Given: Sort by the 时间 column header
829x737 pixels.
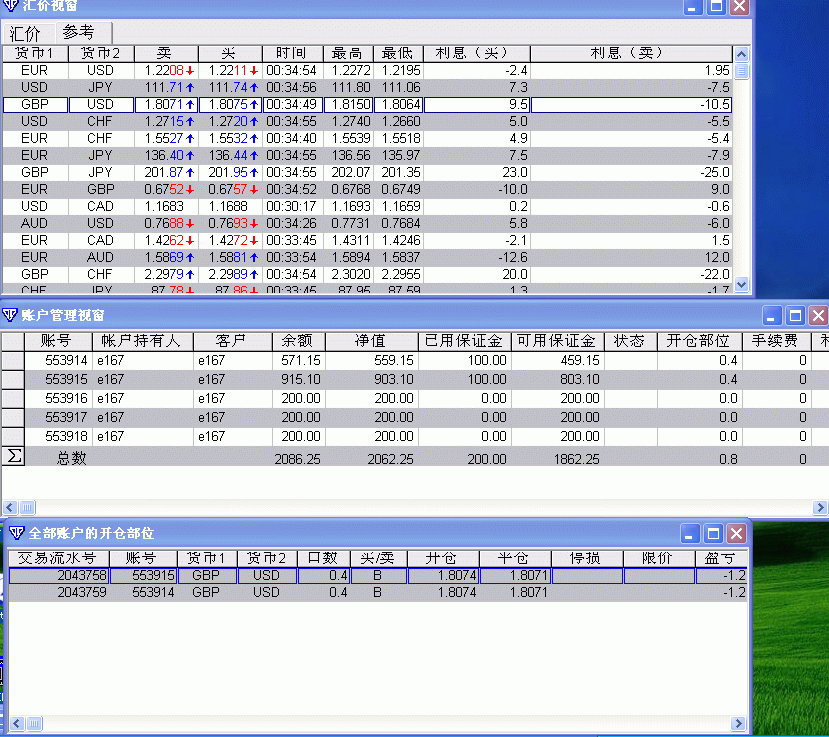Looking at the screenshot, I should point(292,53).
